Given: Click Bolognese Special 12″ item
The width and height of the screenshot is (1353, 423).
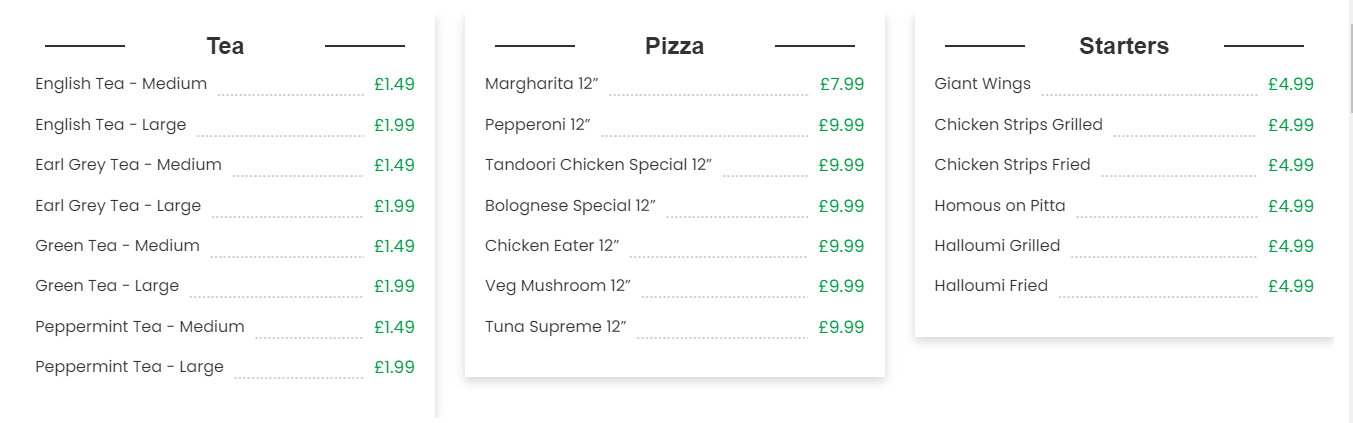Looking at the screenshot, I should click(x=570, y=206).
